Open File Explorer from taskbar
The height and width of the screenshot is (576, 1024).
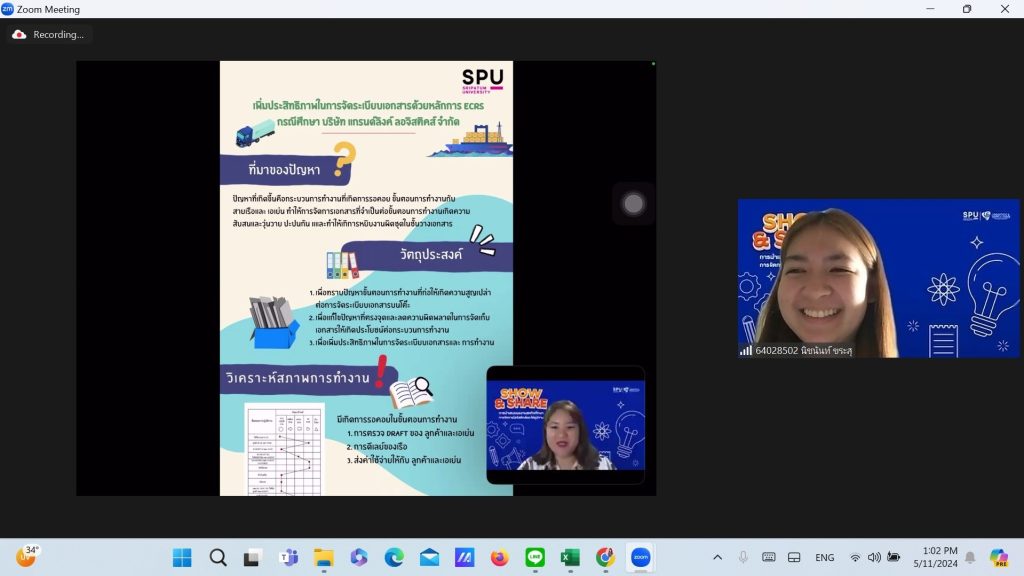(323, 558)
